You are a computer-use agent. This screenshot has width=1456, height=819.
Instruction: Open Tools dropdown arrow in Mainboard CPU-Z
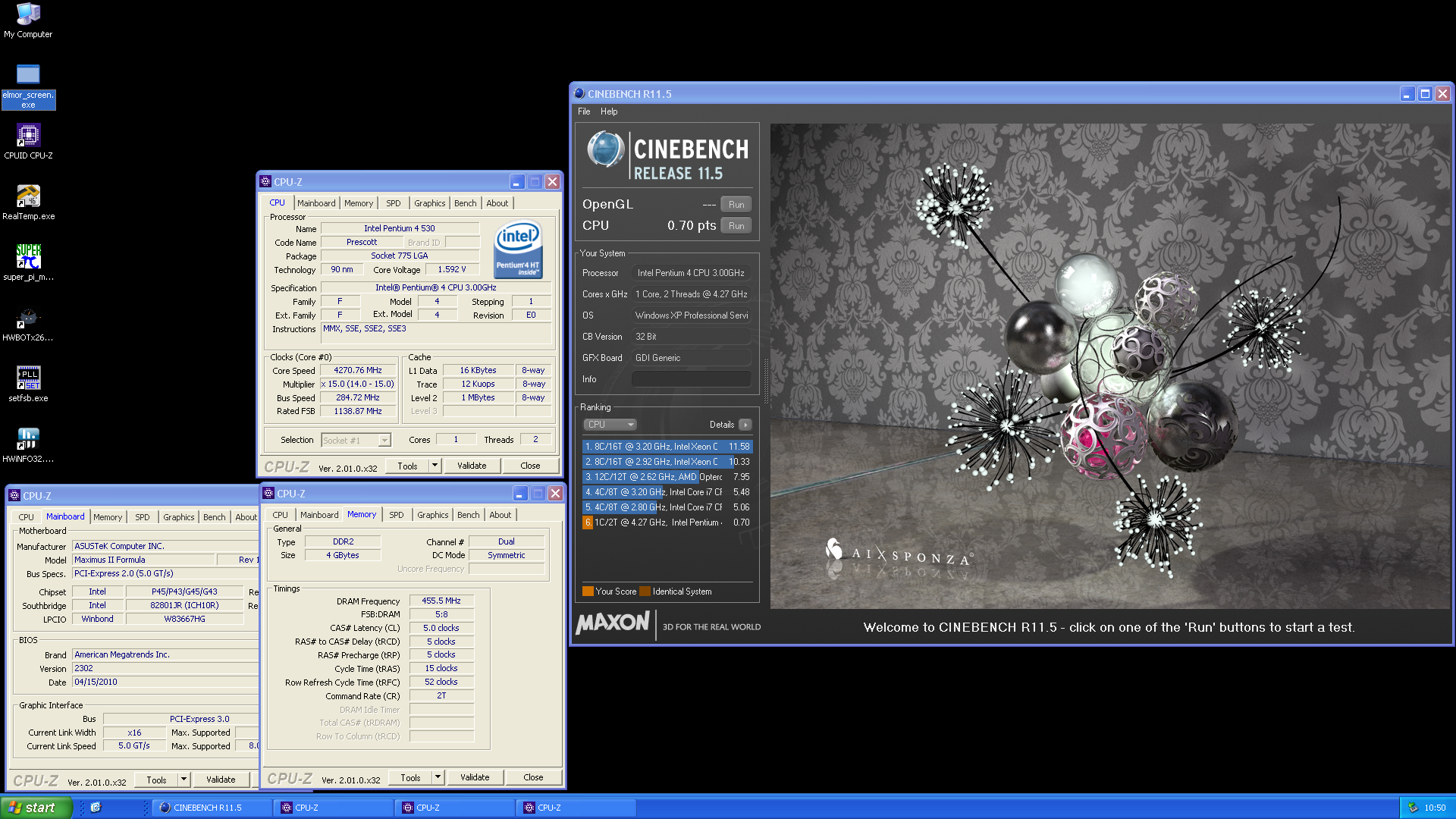(x=184, y=780)
